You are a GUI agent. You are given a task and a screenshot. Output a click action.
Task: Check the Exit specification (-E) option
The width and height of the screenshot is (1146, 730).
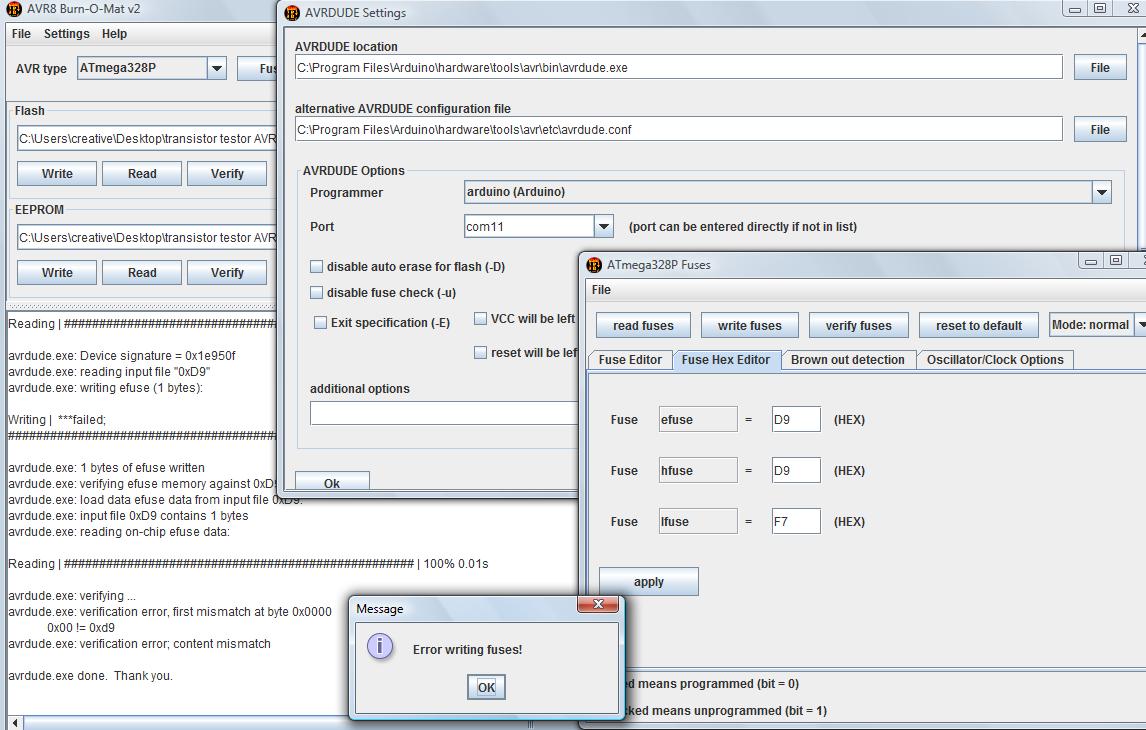[320, 322]
